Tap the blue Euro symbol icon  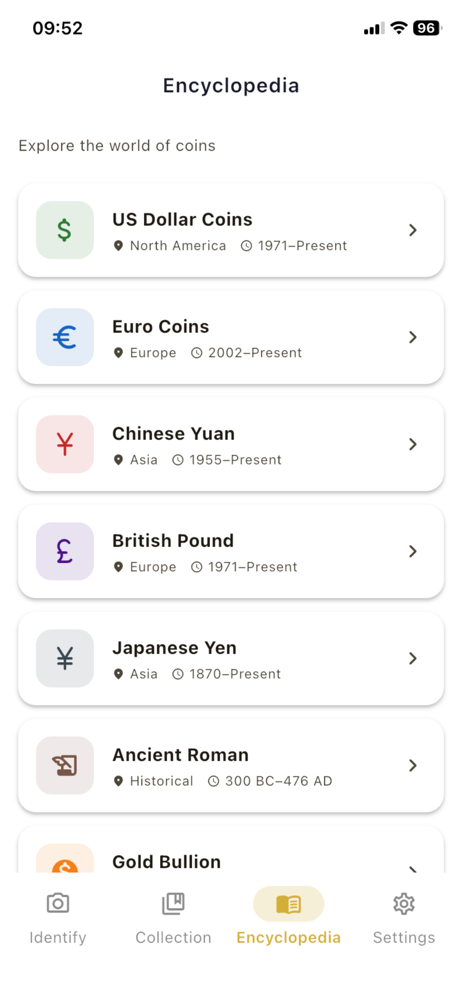point(64,337)
